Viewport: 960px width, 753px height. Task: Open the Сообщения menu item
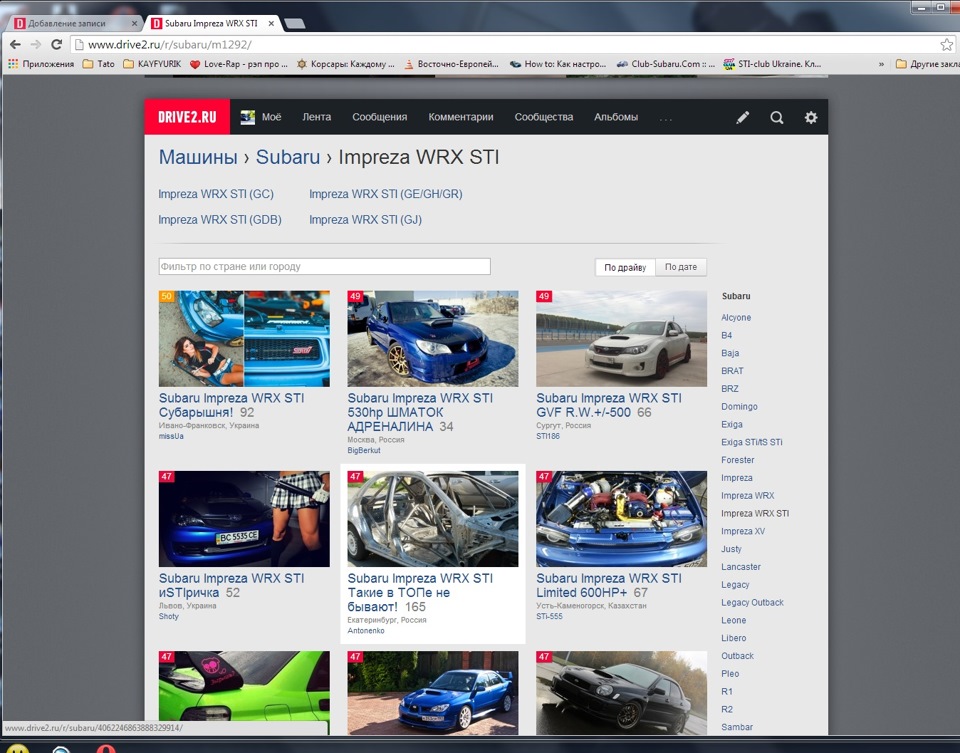click(x=380, y=117)
